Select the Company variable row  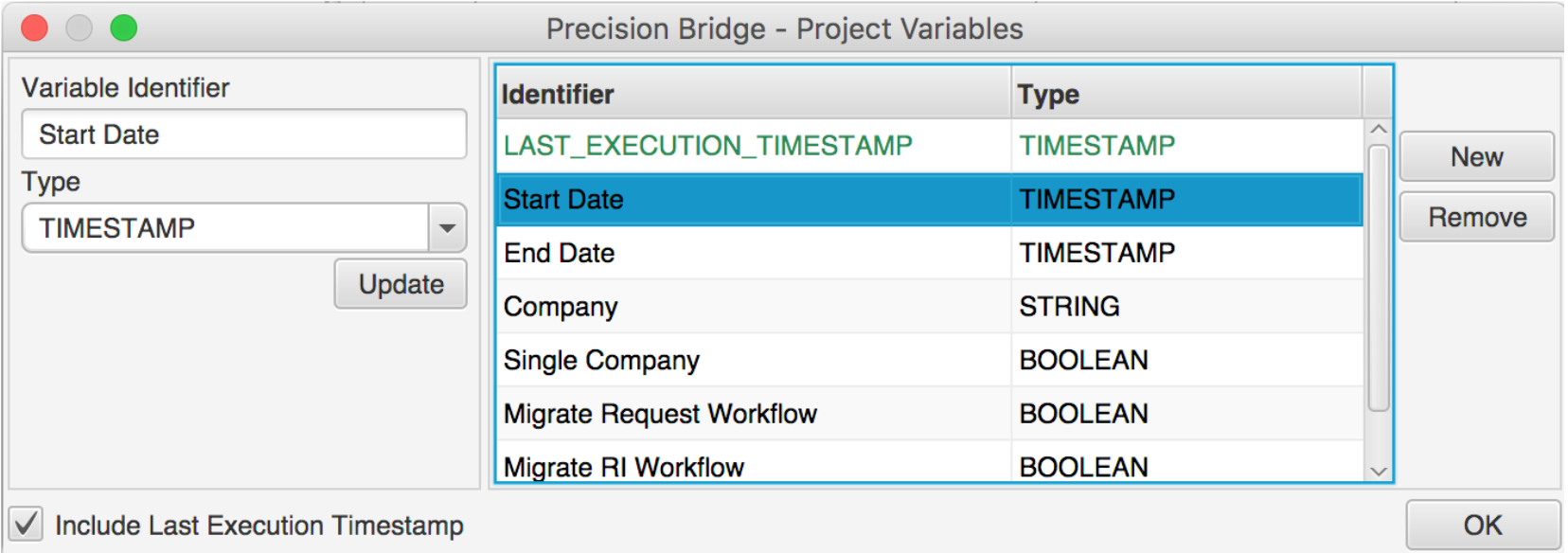coord(930,307)
